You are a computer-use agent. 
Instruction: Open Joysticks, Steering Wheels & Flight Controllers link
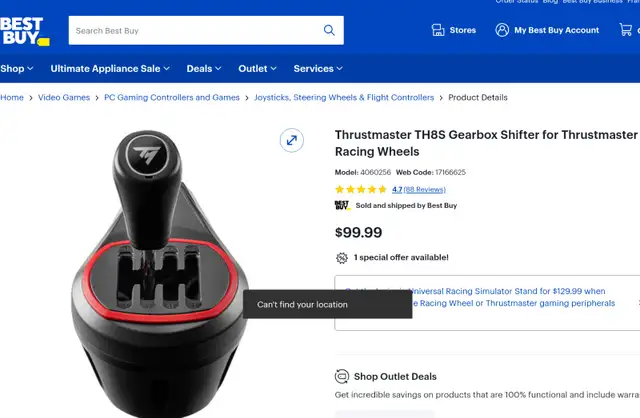click(x=344, y=98)
